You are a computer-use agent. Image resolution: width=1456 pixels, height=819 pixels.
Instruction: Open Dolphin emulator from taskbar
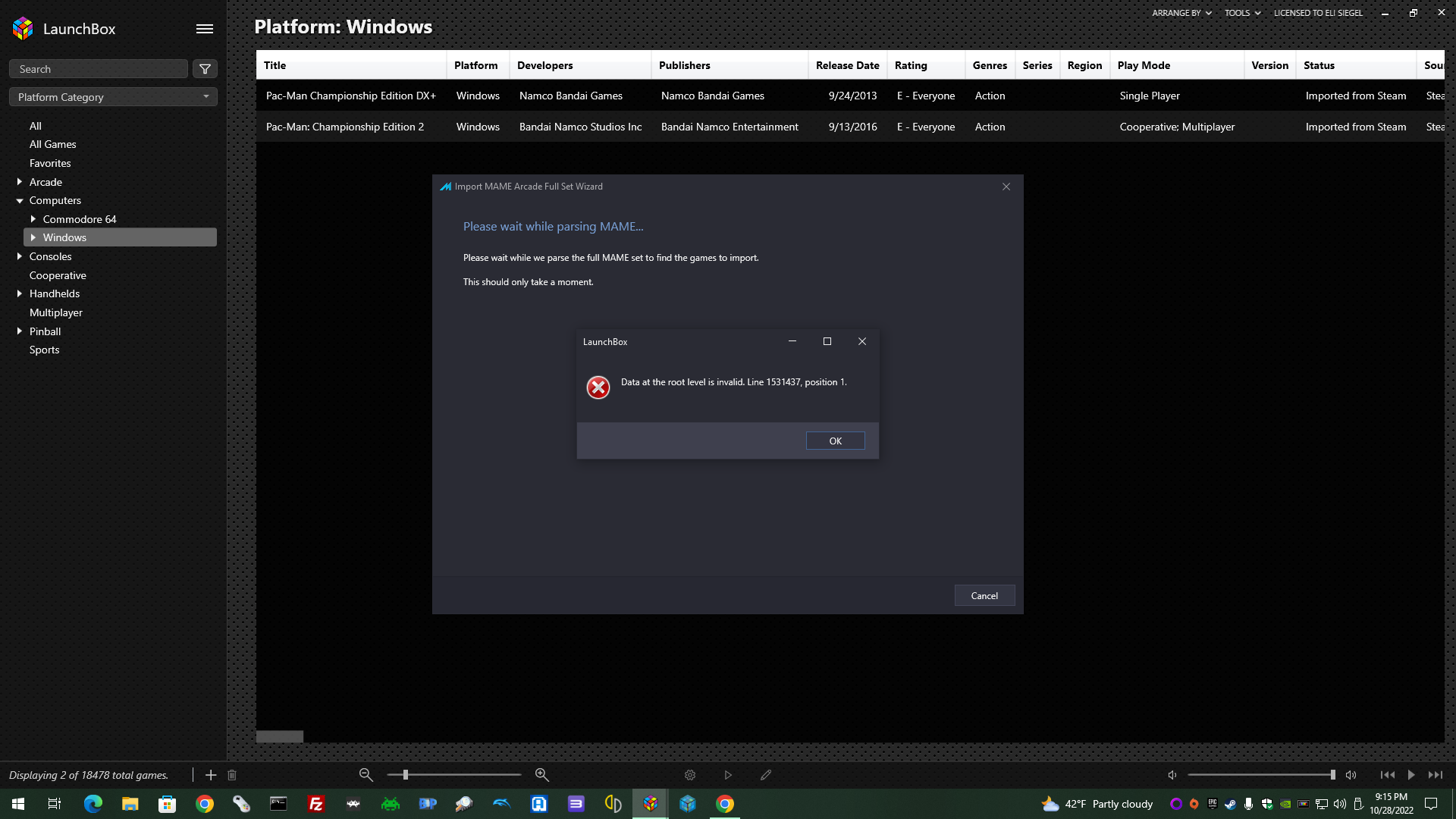[x=502, y=804]
